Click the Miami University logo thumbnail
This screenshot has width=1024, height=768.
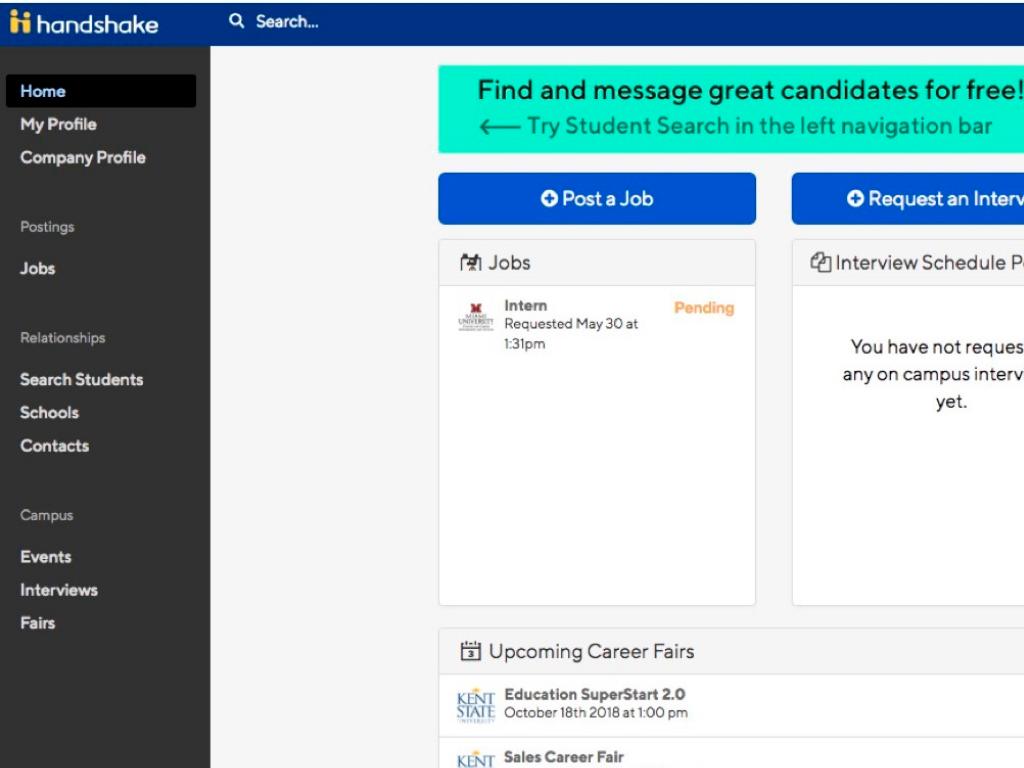coord(475,317)
